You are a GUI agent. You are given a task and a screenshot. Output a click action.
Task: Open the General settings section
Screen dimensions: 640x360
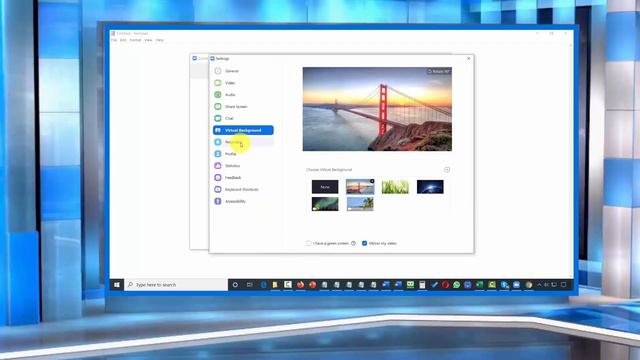click(x=243, y=71)
